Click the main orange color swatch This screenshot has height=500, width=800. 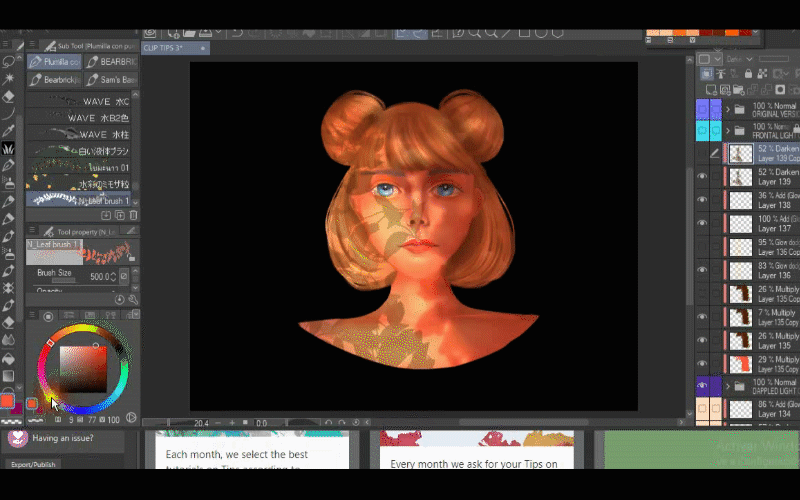click(8, 402)
